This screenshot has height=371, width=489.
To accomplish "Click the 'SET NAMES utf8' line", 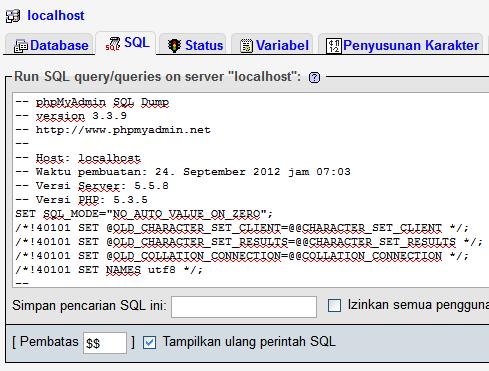I will pyautogui.click(x=109, y=270).
